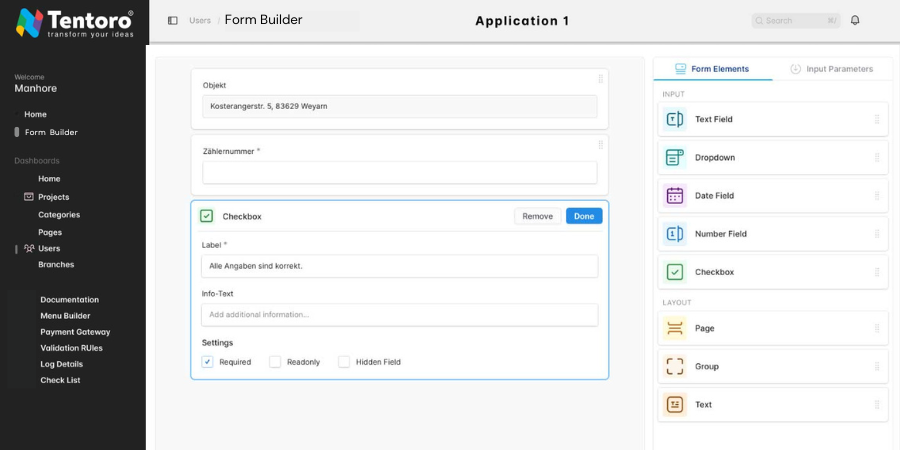Open Categories in sidebar
Screen dimensions: 900x450
tap(59, 215)
